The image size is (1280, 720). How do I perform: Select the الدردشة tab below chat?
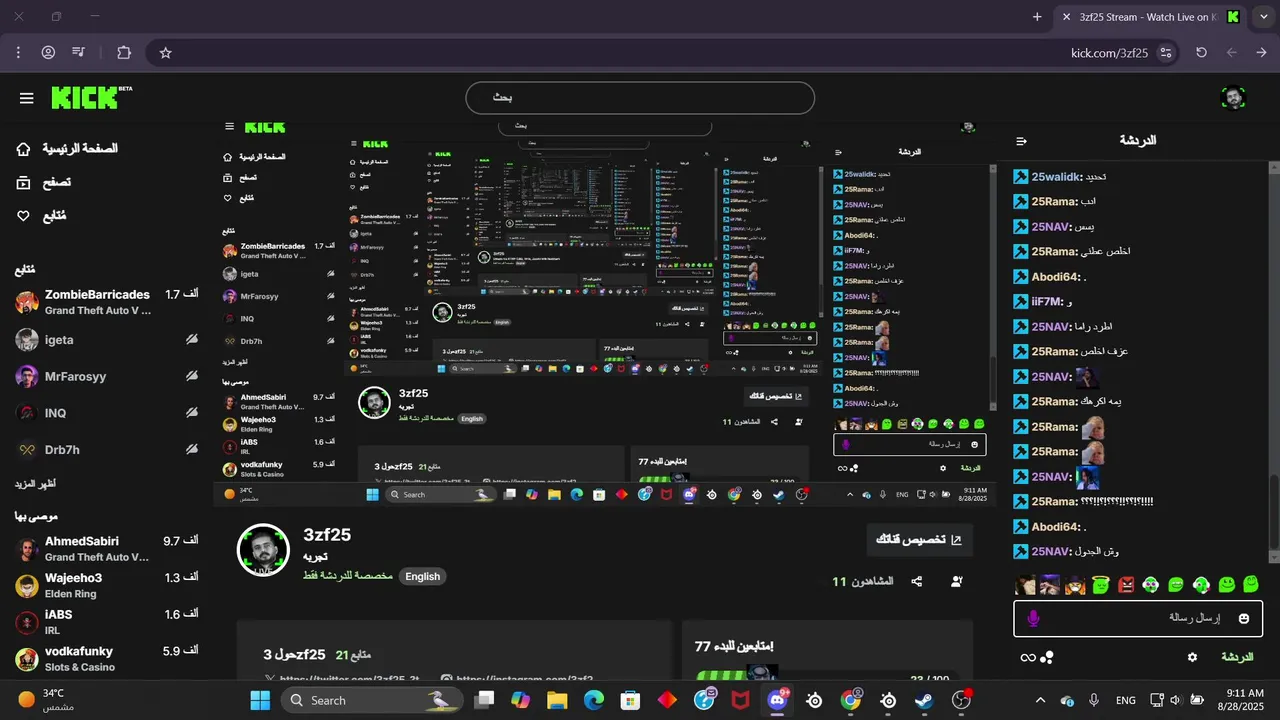click(x=1237, y=657)
